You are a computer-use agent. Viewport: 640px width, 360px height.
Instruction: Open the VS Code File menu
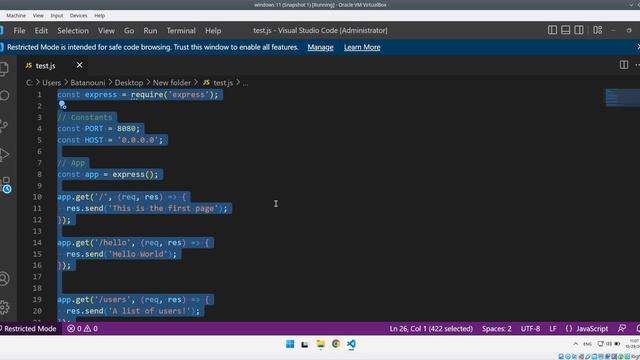[x=19, y=31]
